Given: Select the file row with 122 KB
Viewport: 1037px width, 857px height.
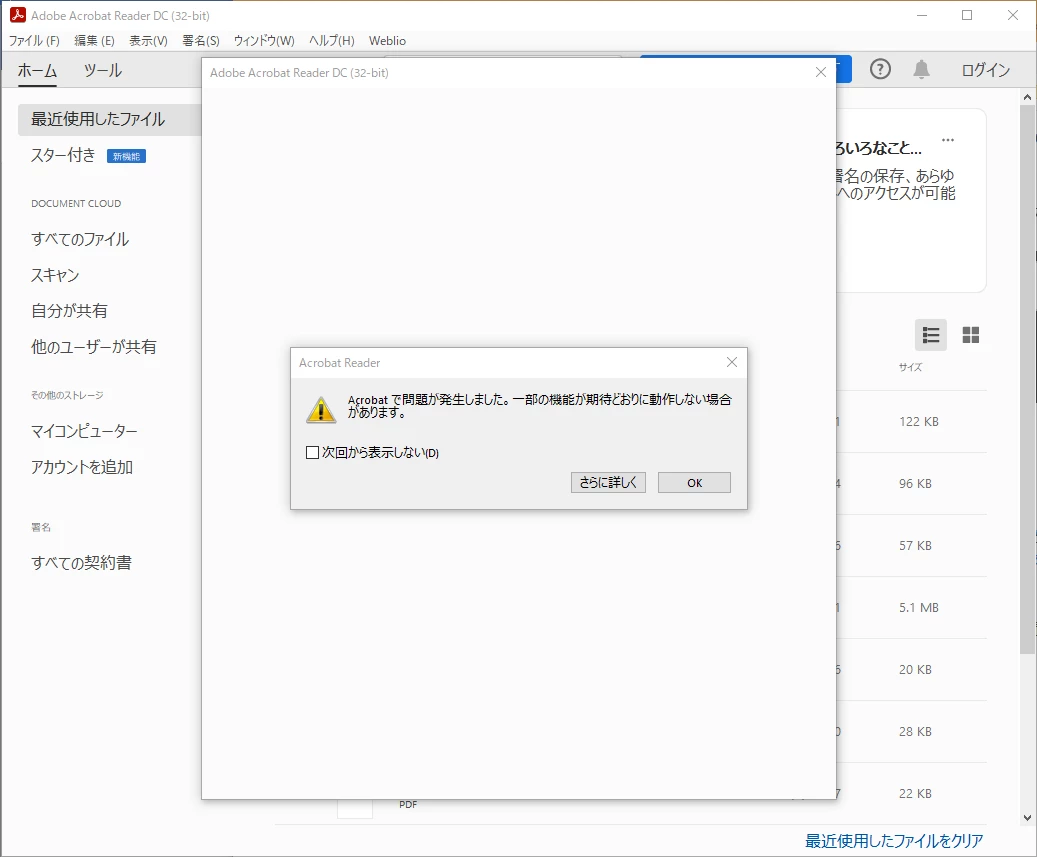Looking at the screenshot, I should click(911, 421).
